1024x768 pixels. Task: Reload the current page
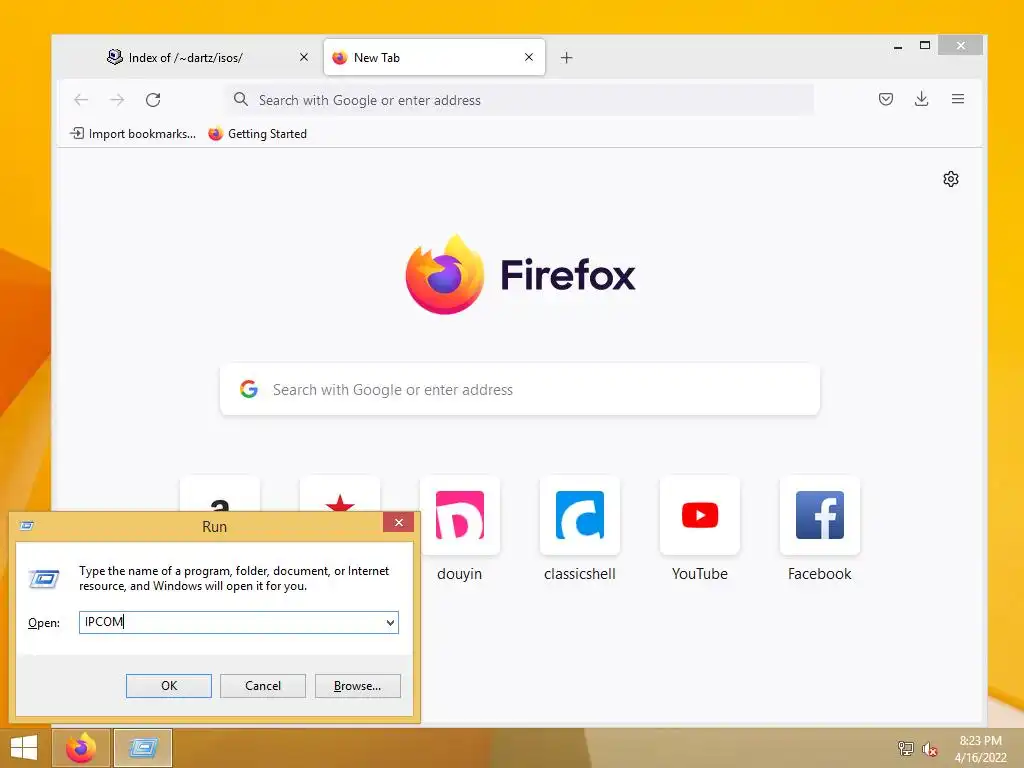(x=153, y=100)
